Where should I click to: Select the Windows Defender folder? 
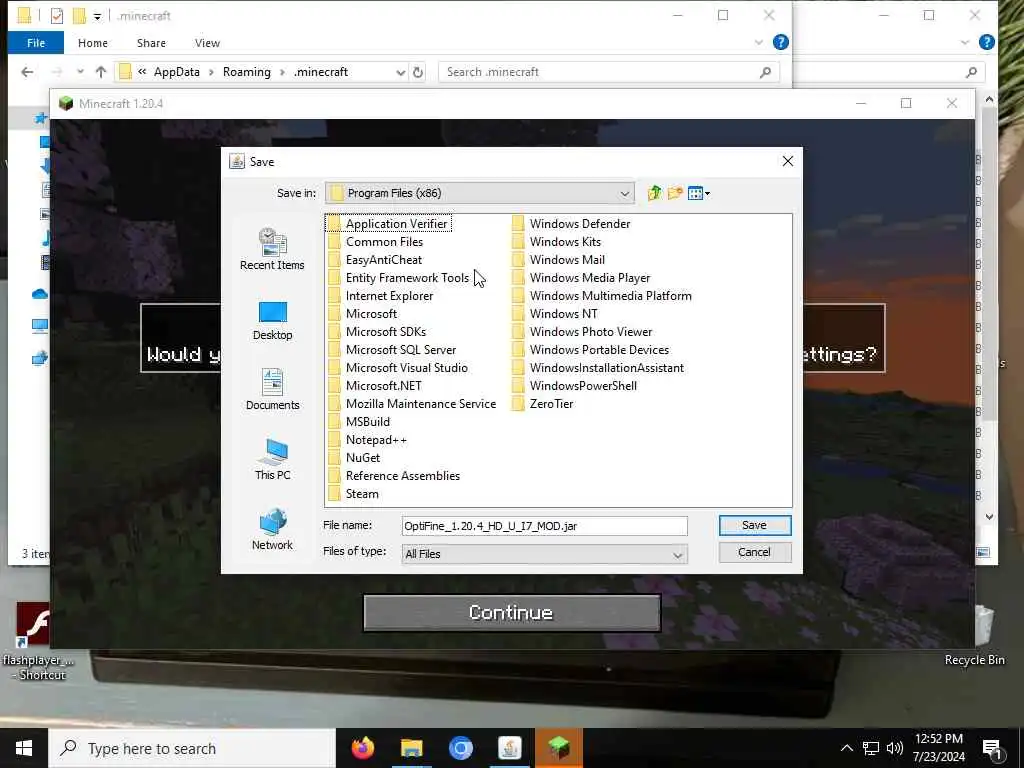(x=571, y=223)
